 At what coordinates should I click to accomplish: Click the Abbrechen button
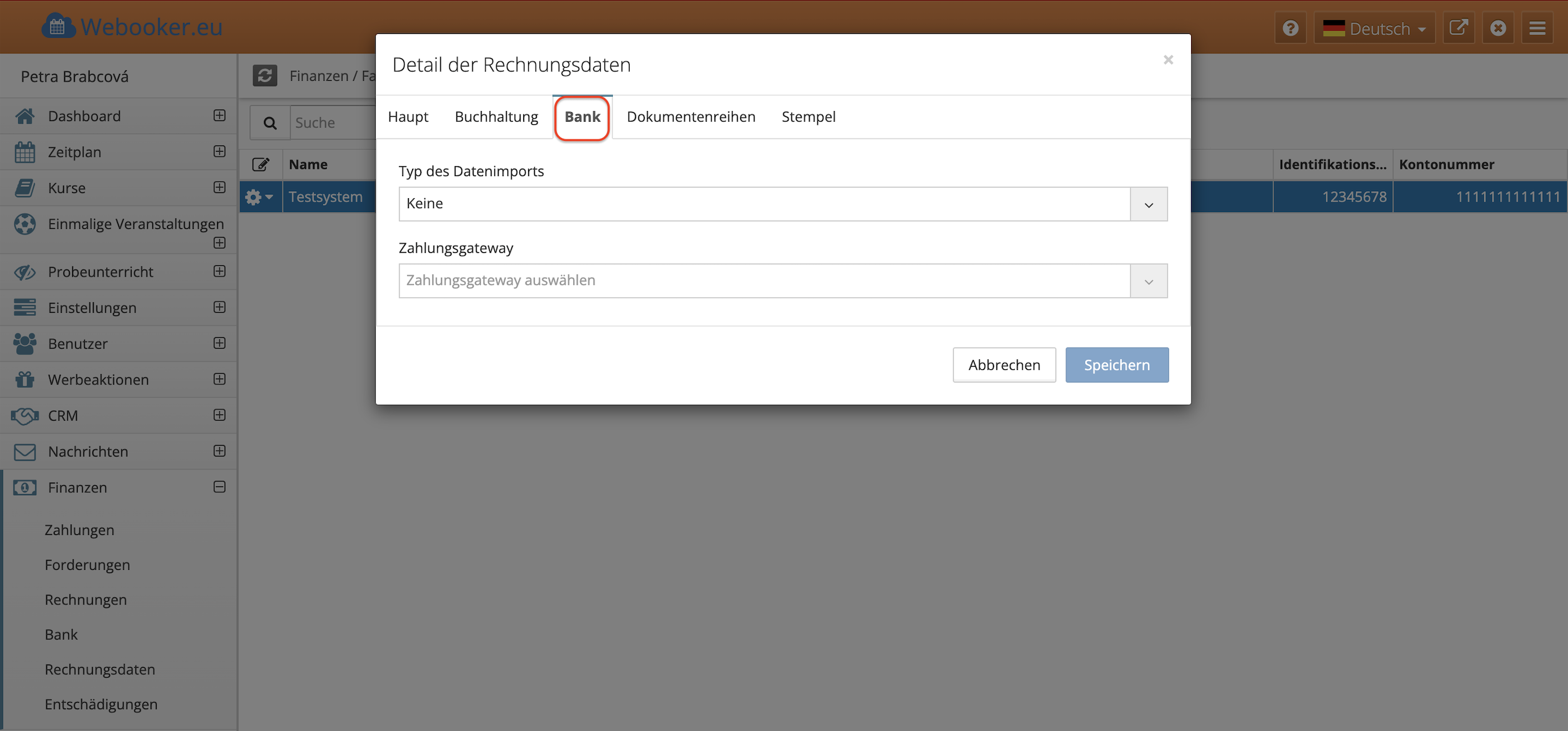1004,365
